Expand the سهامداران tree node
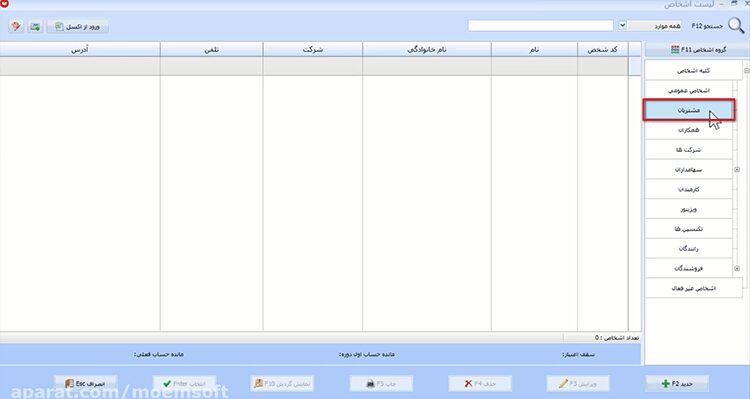The height and width of the screenshot is (399, 750). click(x=737, y=169)
